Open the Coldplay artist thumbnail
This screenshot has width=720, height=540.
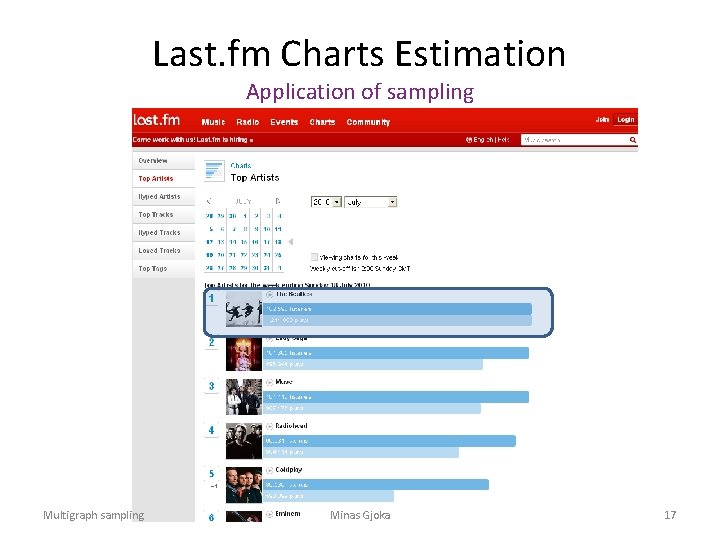(x=244, y=485)
